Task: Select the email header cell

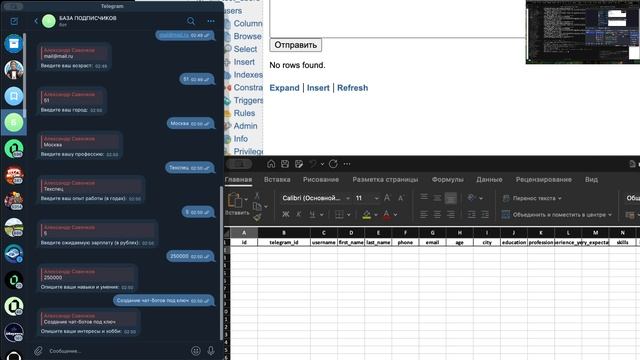Action: point(432,242)
